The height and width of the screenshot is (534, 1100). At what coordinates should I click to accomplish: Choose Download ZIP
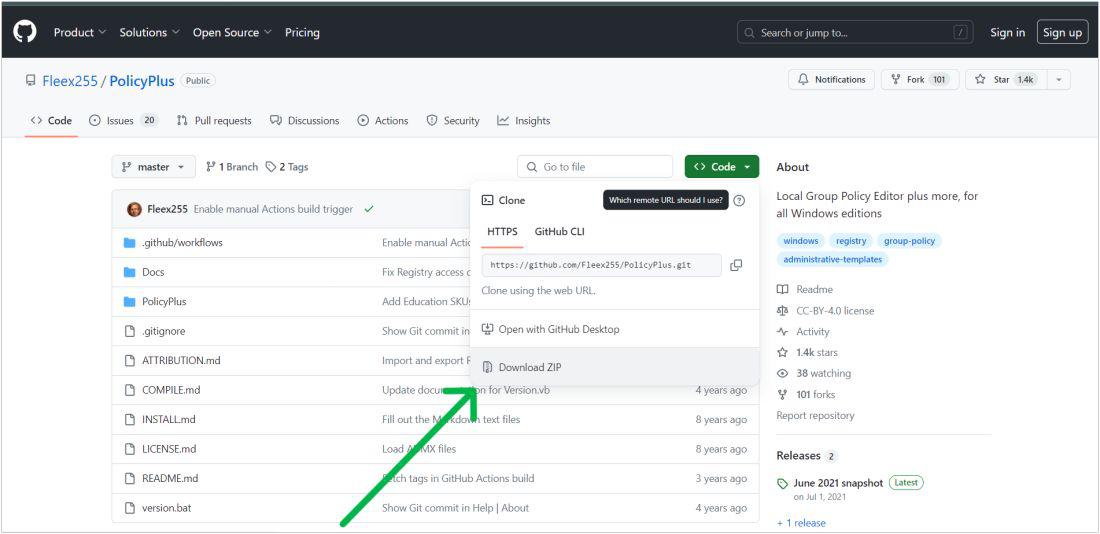[615, 367]
